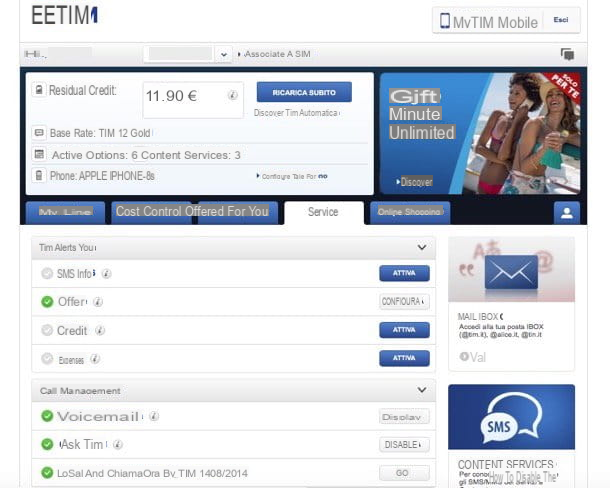Image resolution: width=610 pixels, height=488 pixels.
Task: Collapse the Call Management section
Action: [x=422, y=390]
